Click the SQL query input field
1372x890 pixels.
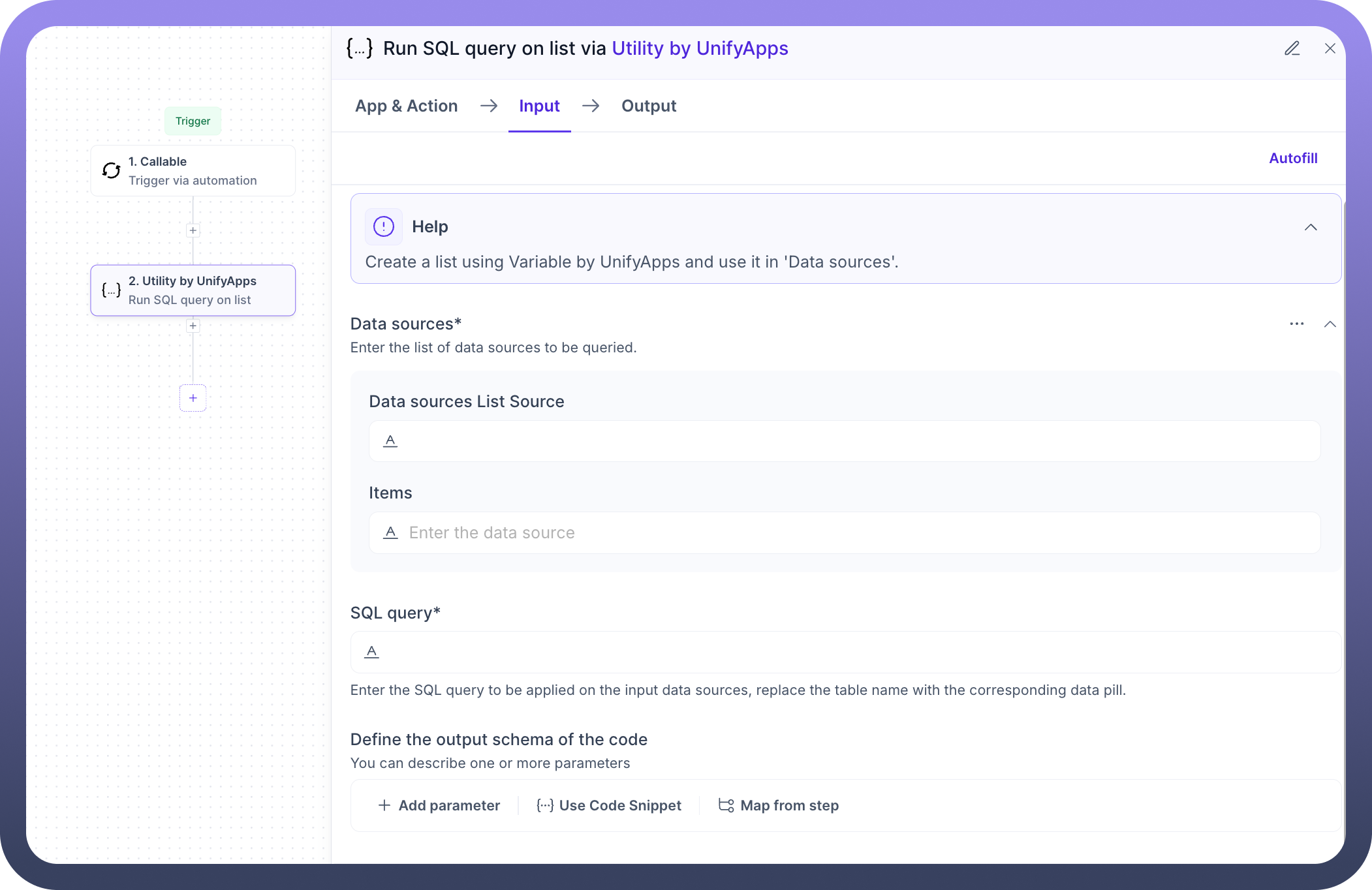[x=845, y=652]
